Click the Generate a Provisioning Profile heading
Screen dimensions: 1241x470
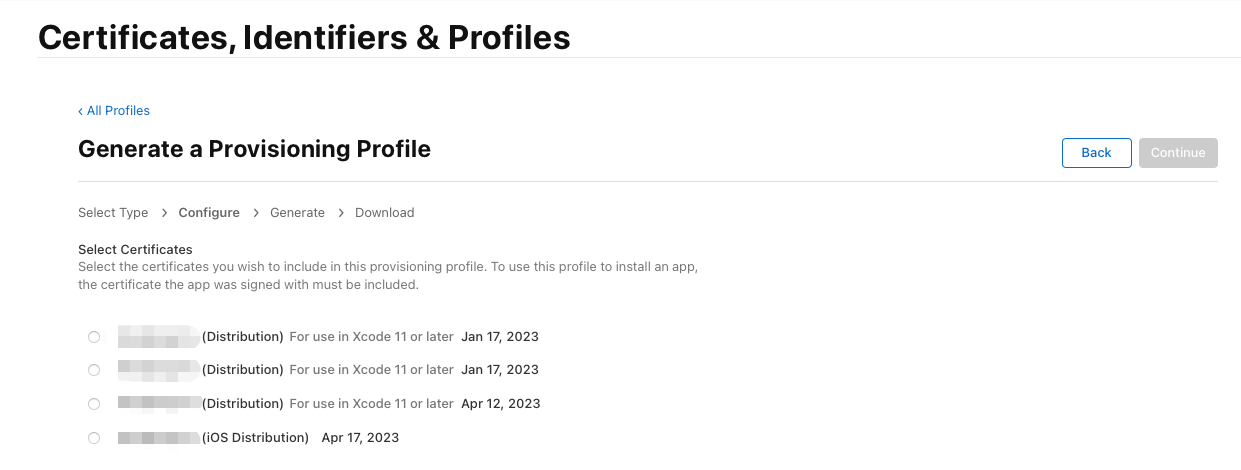pyautogui.click(x=254, y=149)
